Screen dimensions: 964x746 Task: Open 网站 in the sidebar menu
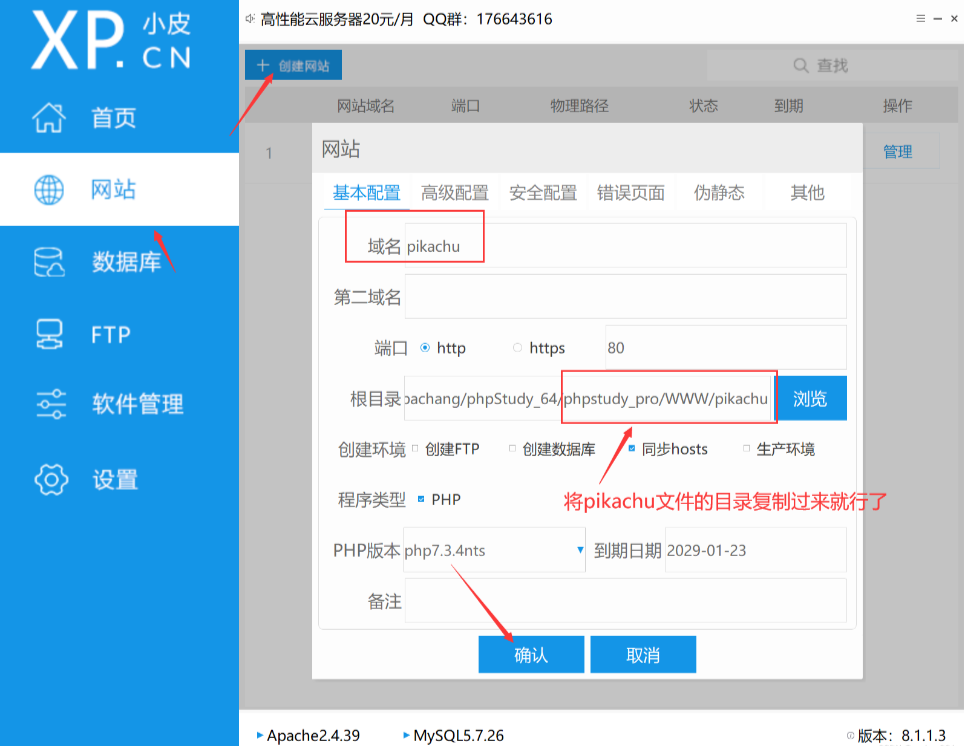point(119,189)
